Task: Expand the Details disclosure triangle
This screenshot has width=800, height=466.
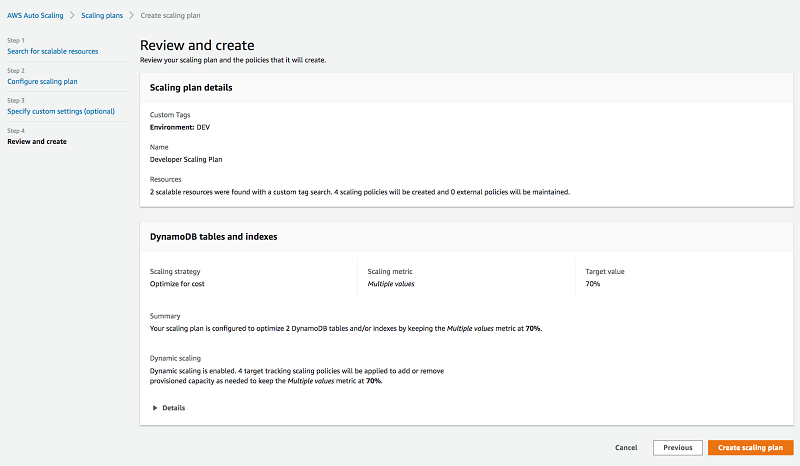Action: click(155, 408)
